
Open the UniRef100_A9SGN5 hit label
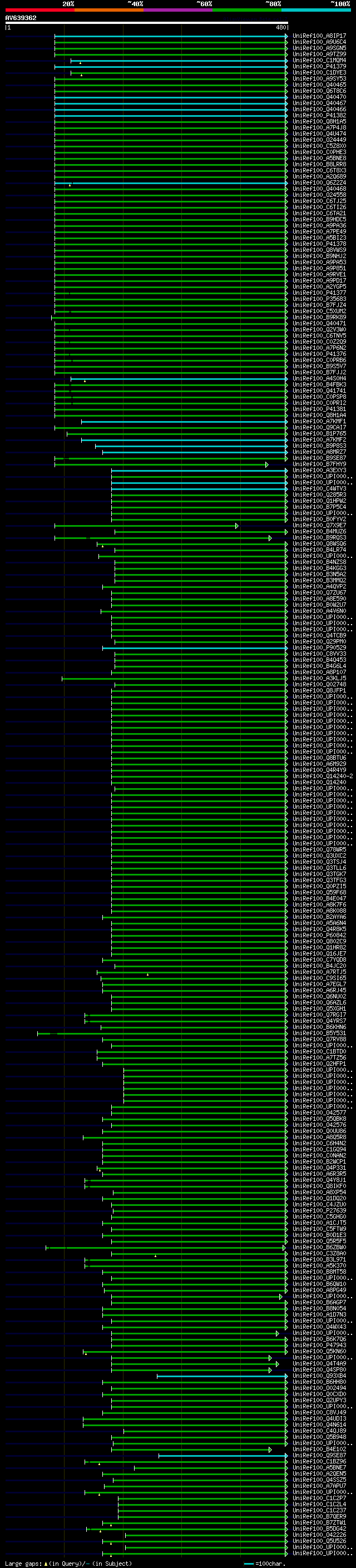click(319, 48)
